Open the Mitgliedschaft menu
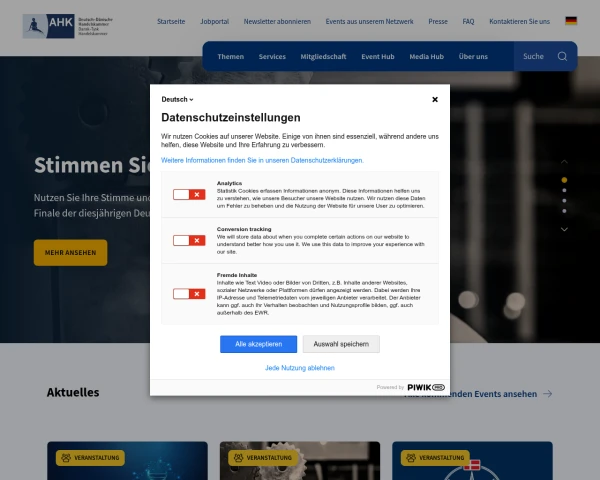The width and height of the screenshot is (600, 480). point(323,57)
